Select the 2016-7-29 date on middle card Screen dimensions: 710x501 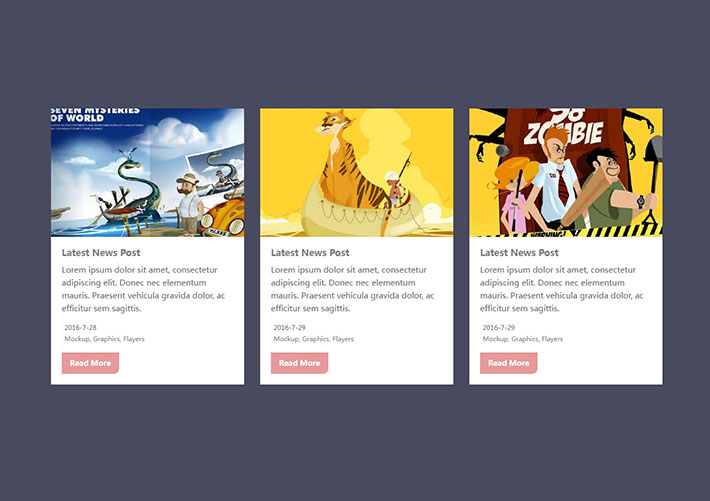pyautogui.click(x=289, y=327)
